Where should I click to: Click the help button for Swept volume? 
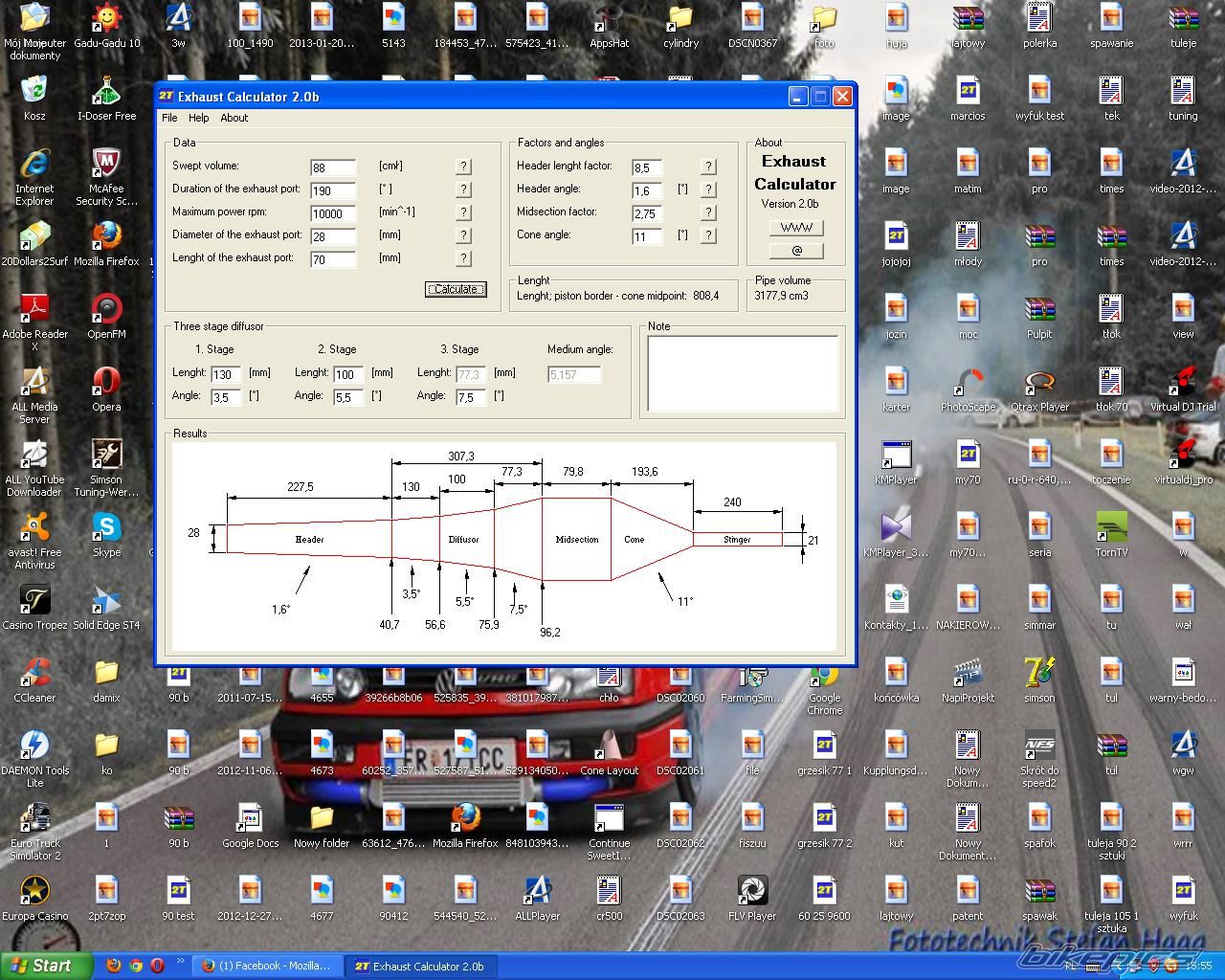463,167
